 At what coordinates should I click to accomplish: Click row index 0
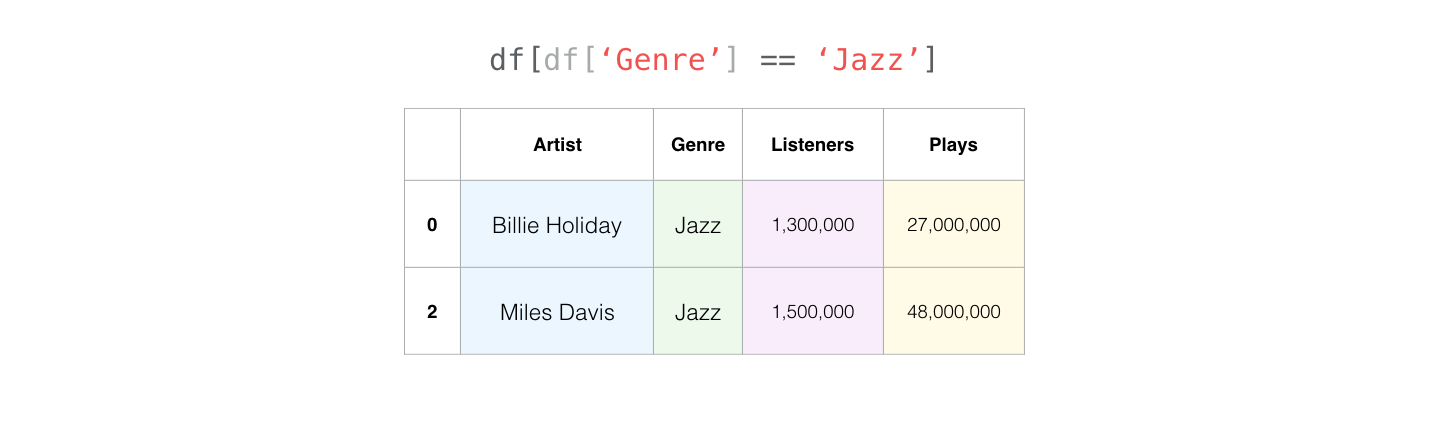[x=432, y=225]
